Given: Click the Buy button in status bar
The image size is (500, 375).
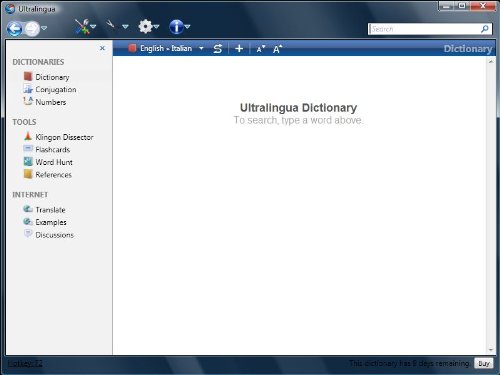Looking at the screenshot, I should (484, 363).
